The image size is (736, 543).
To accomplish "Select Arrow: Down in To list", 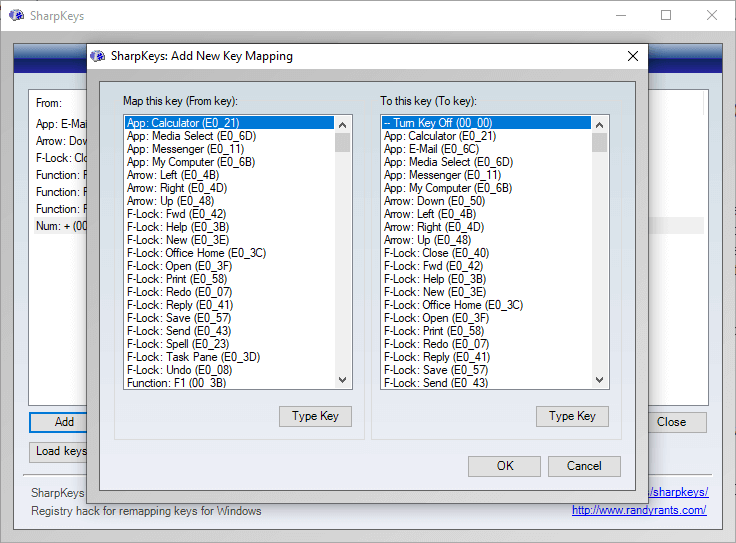I will tap(486, 201).
